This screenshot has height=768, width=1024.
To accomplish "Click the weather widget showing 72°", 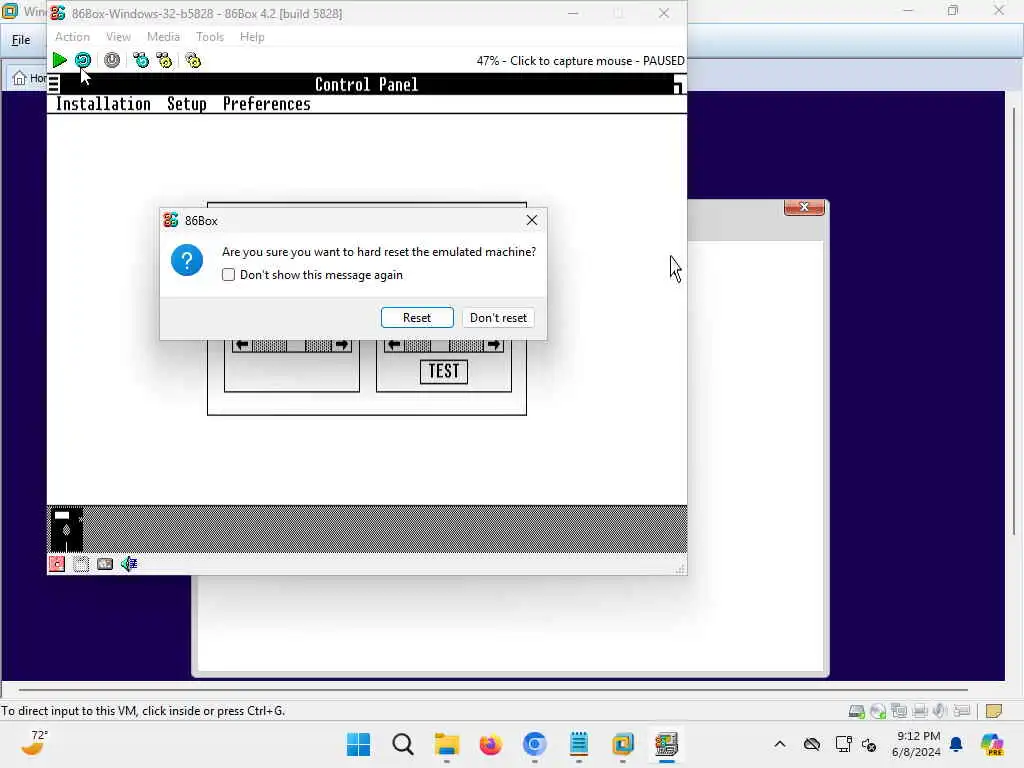I will 34,743.
